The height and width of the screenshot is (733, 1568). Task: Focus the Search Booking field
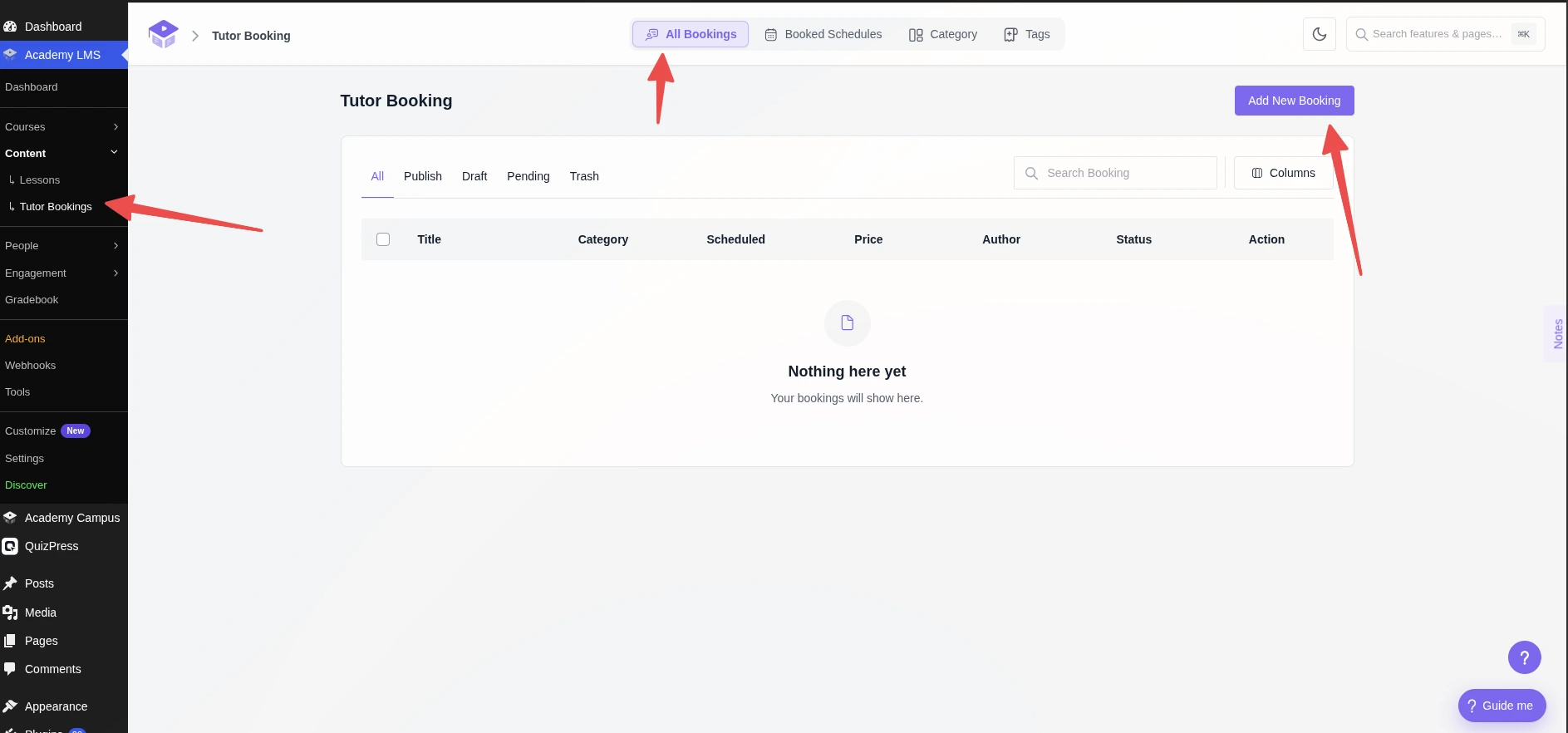click(x=1115, y=173)
